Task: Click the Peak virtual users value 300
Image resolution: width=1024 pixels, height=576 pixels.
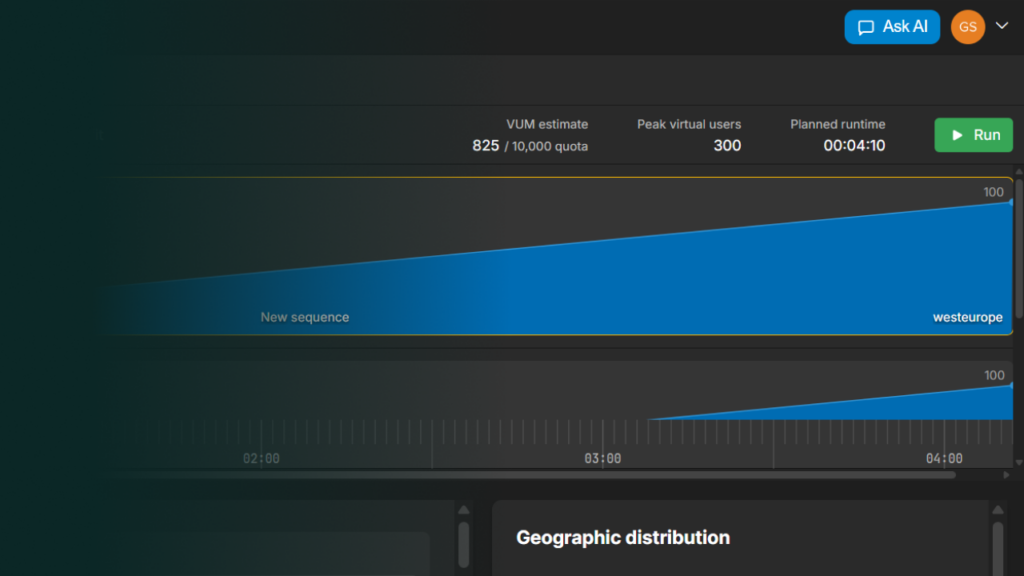Action: pos(727,146)
